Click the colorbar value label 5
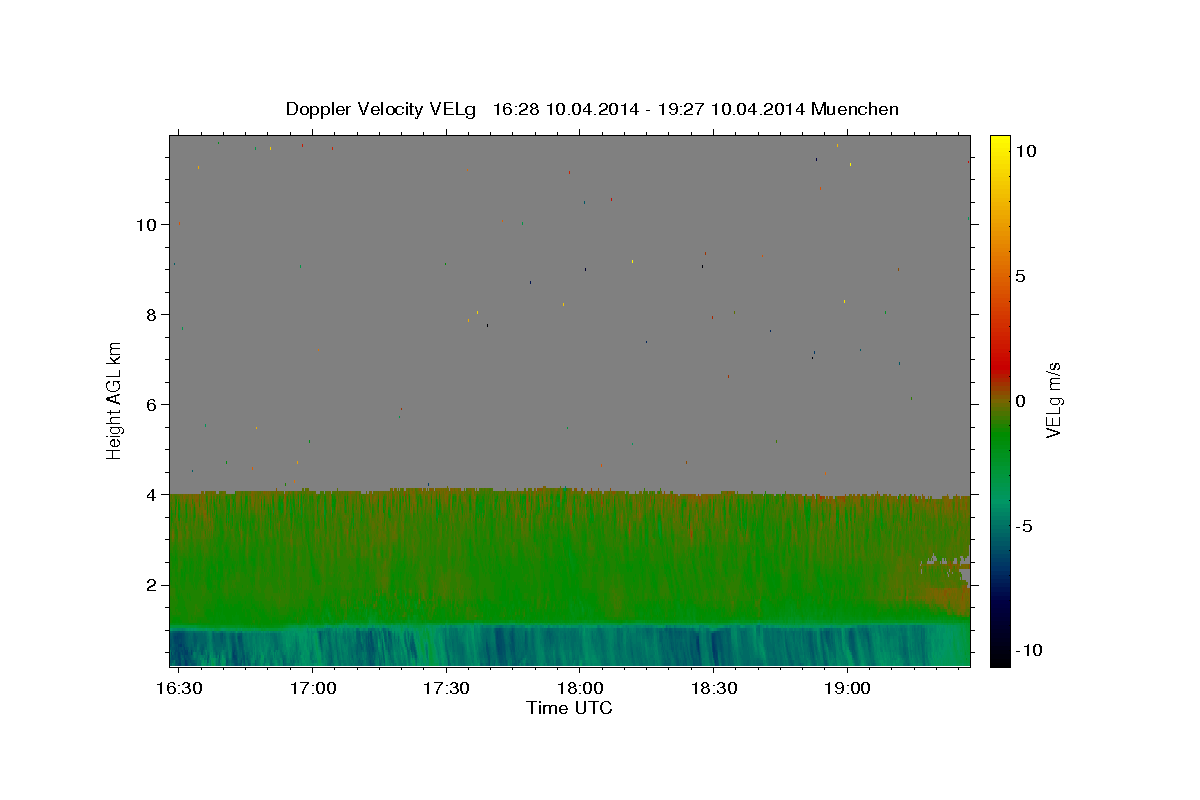Screen dimensions: 1200x800 point(1020,276)
